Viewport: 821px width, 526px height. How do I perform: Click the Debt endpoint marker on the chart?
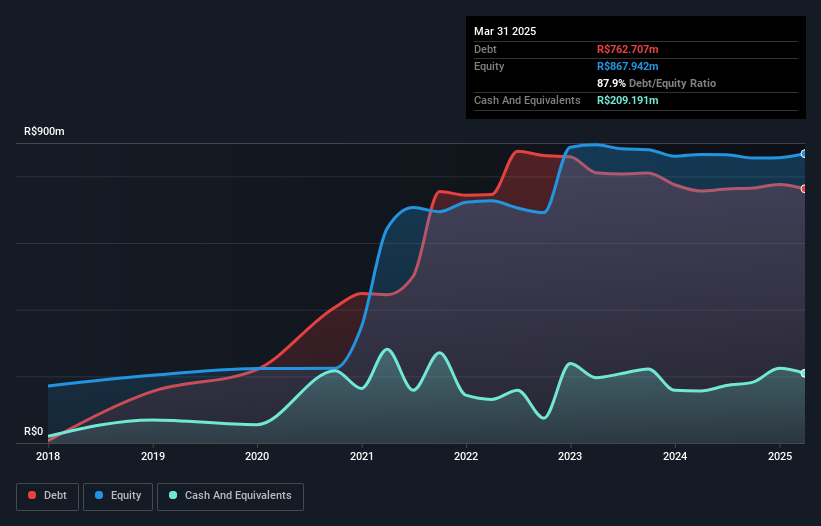click(x=804, y=189)
